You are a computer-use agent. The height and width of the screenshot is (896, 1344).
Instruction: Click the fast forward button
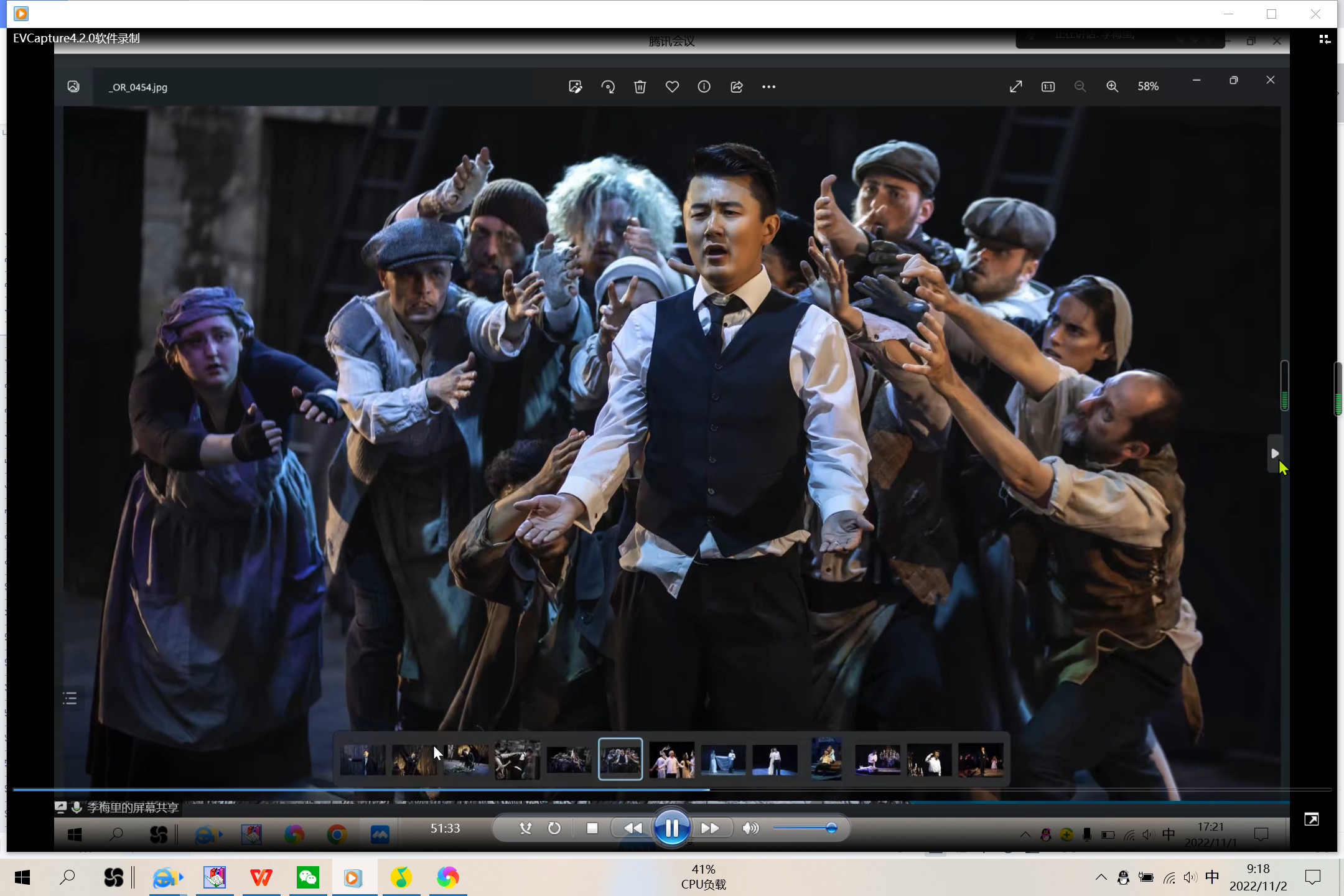[x=709, y=828]
